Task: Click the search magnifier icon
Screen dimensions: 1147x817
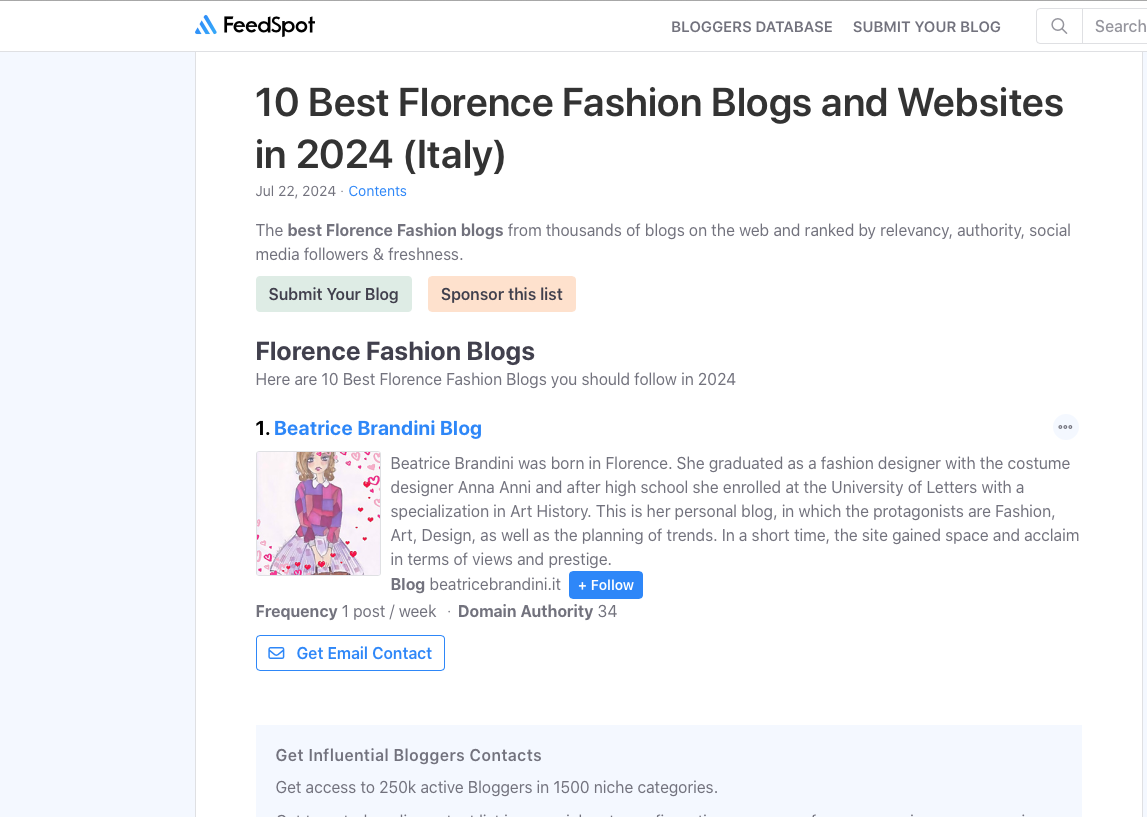Action: tap(1058, 26)
